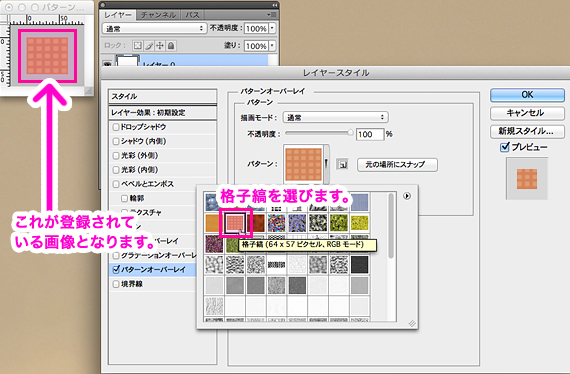Click Layers panel 不透明度 100% field

coord(256,28)
